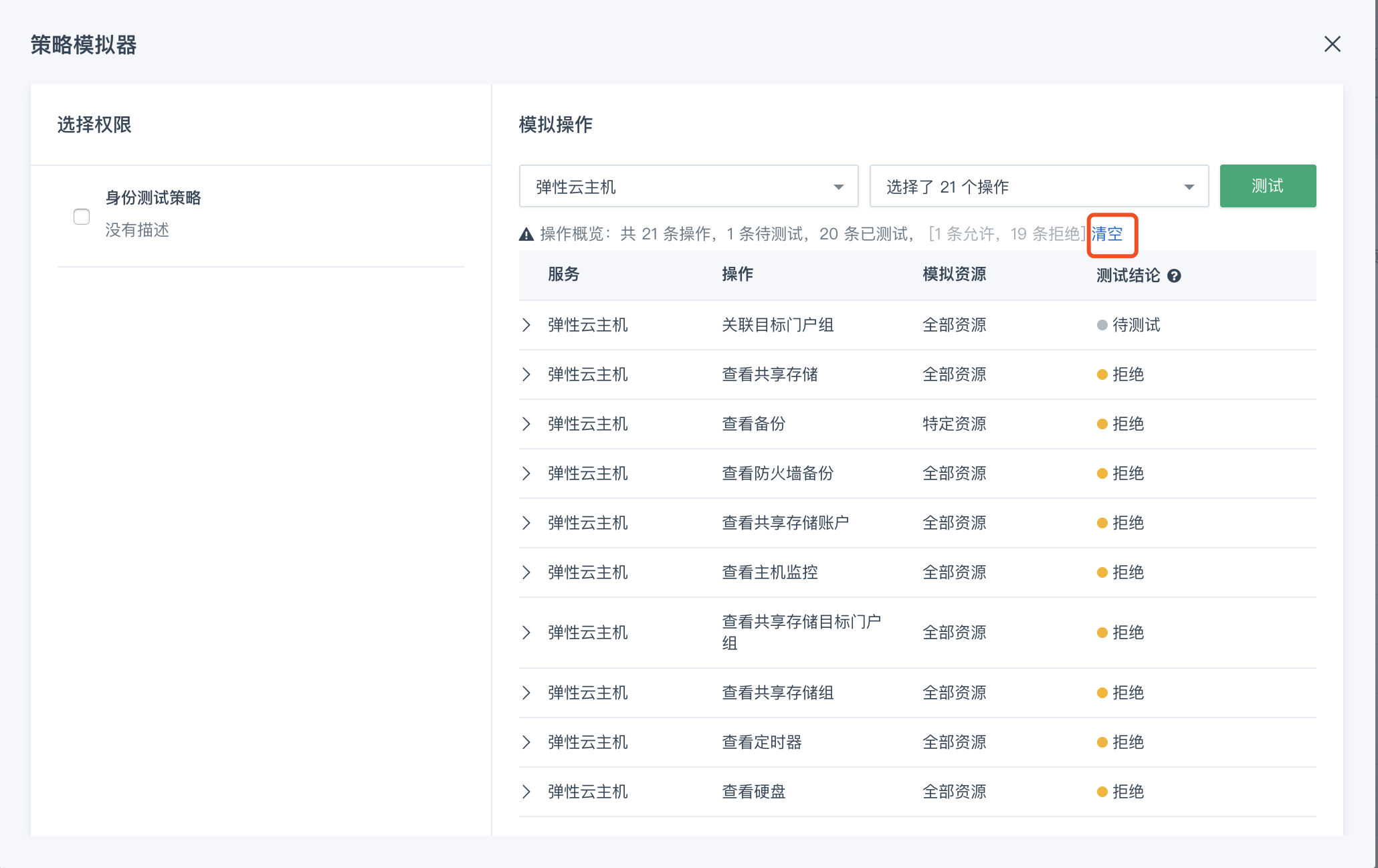Click the 待测试 status on the first row
This screenshot has width=1378, height=868.
click(1135, 325)
